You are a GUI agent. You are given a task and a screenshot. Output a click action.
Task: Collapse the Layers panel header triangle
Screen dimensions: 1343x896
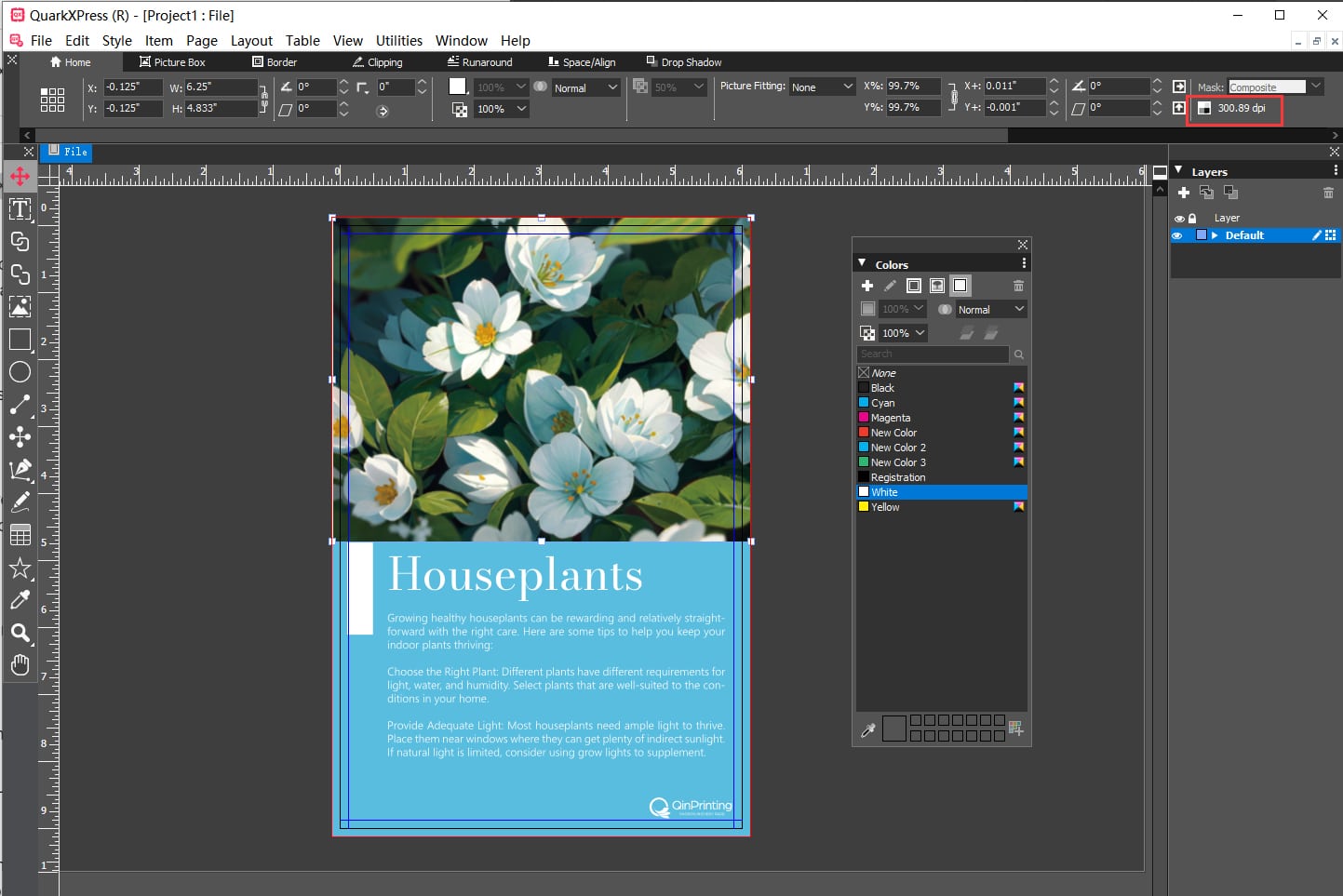(1178, 170)
